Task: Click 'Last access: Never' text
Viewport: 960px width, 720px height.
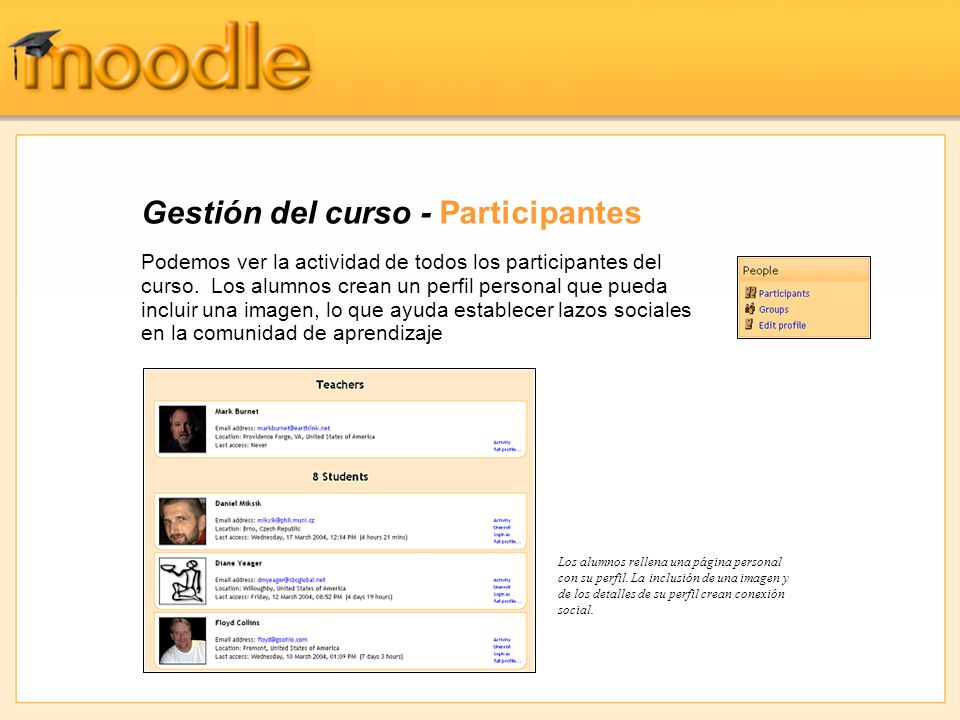Action: (241, 445)
